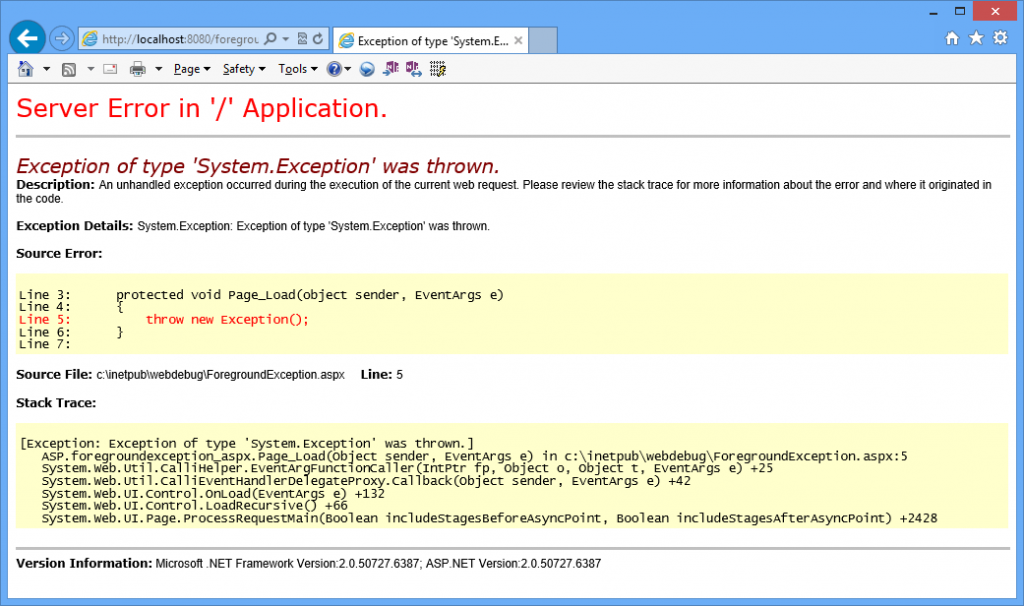Open Favorites star icon
Image resolution: width=1024 pixels, height=606 pixels.
pos(976,38)
